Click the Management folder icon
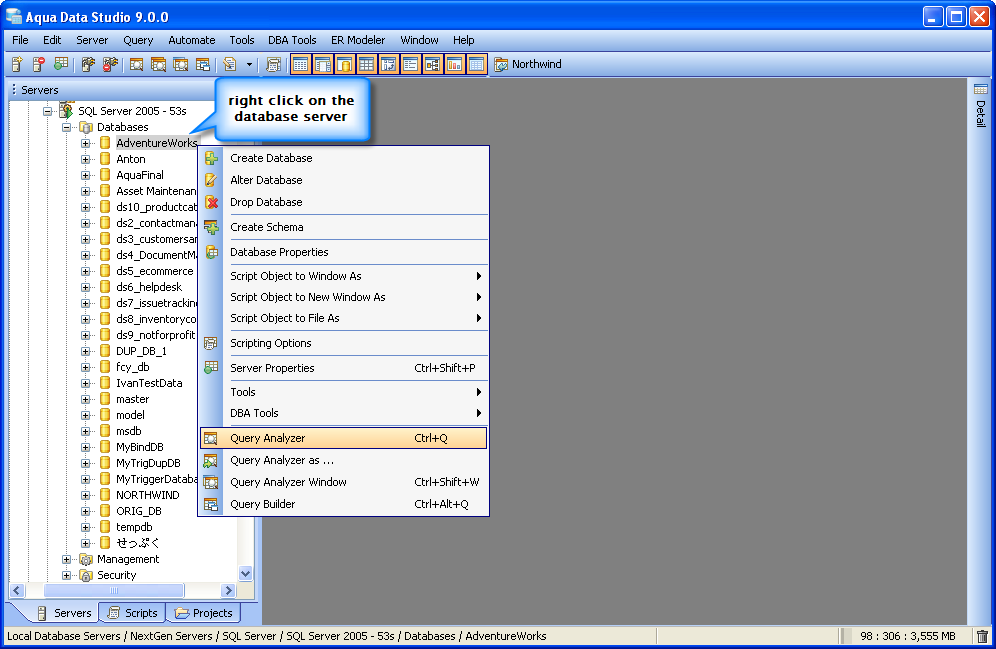 pos(86,559)
